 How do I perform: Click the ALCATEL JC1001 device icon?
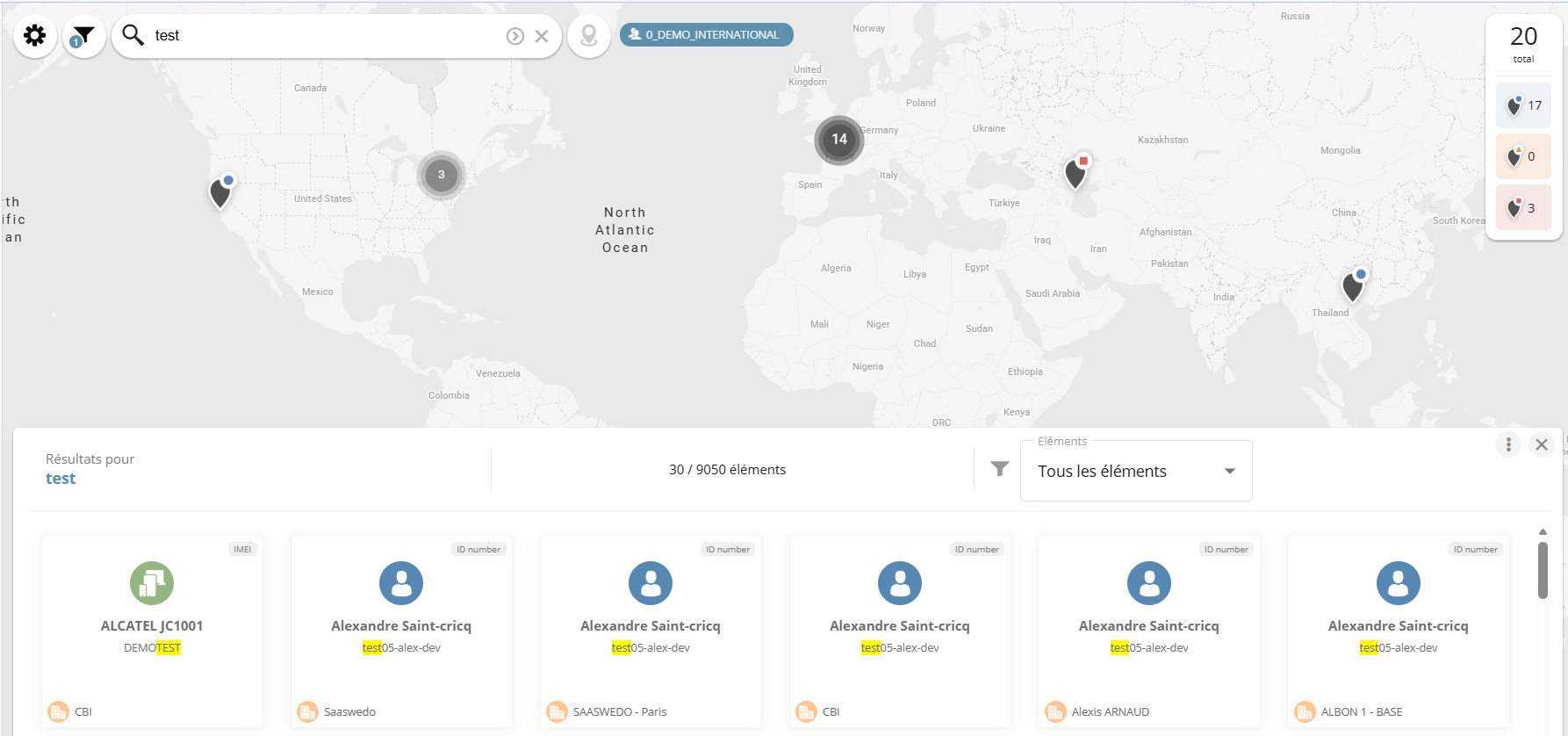pyautogui.click(x=152, y=583)
